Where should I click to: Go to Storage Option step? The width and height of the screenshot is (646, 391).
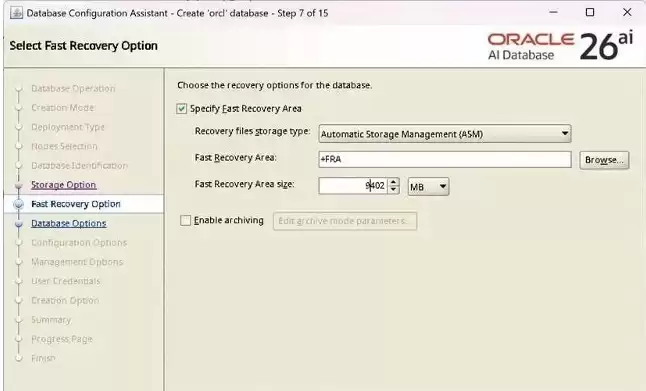(63, 185)
